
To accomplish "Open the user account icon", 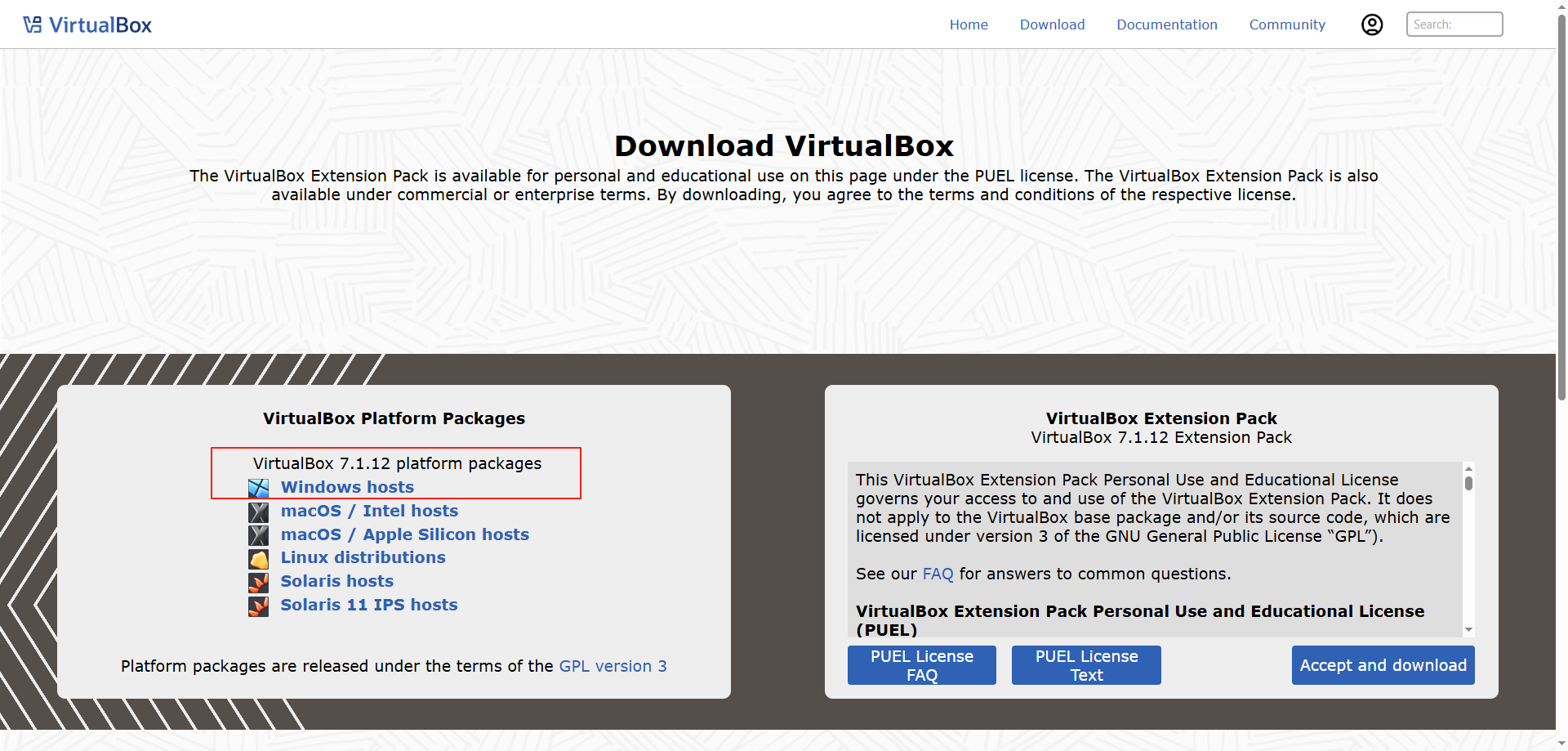I will point(1372,24).
